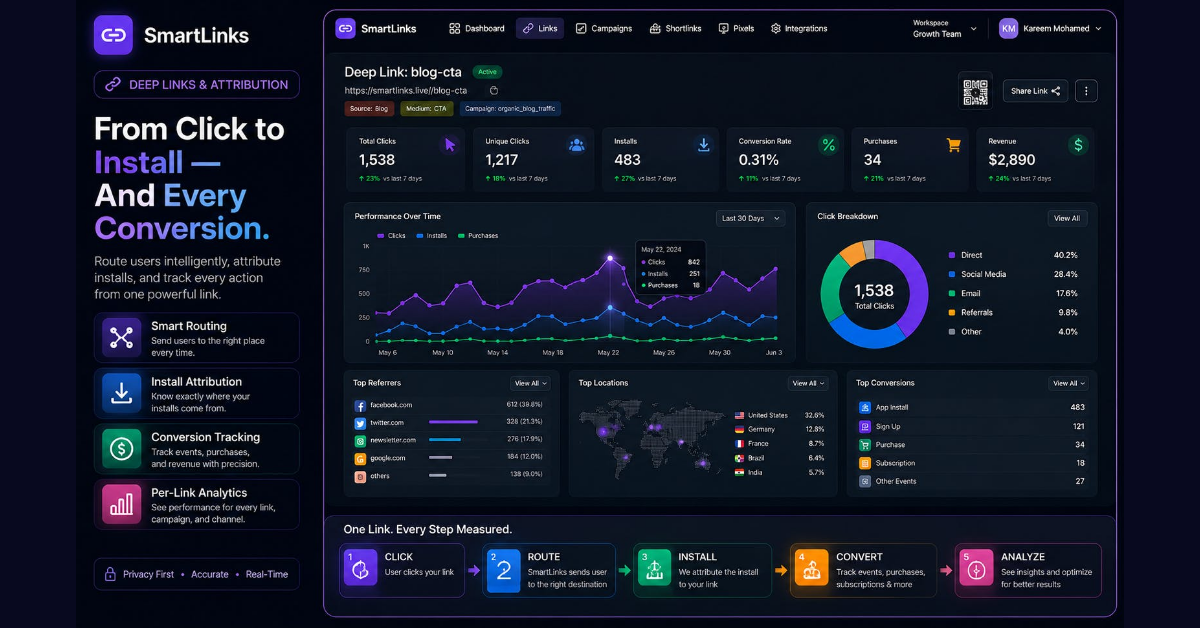The height and width of the screenshot is (628, 1200).
Task: Click the Germany flag in Top Locations
Action: [739, 429]
